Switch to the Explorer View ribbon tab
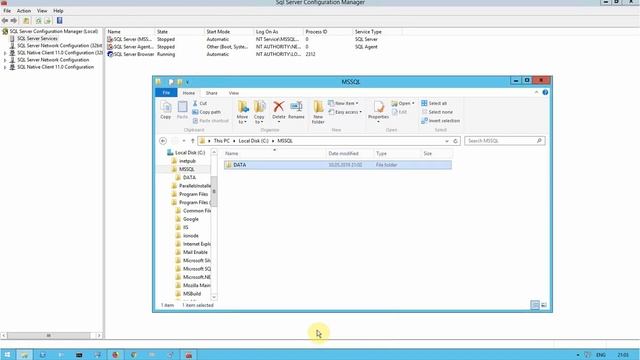This screenshot has width=640, height=360. [233, 93]
